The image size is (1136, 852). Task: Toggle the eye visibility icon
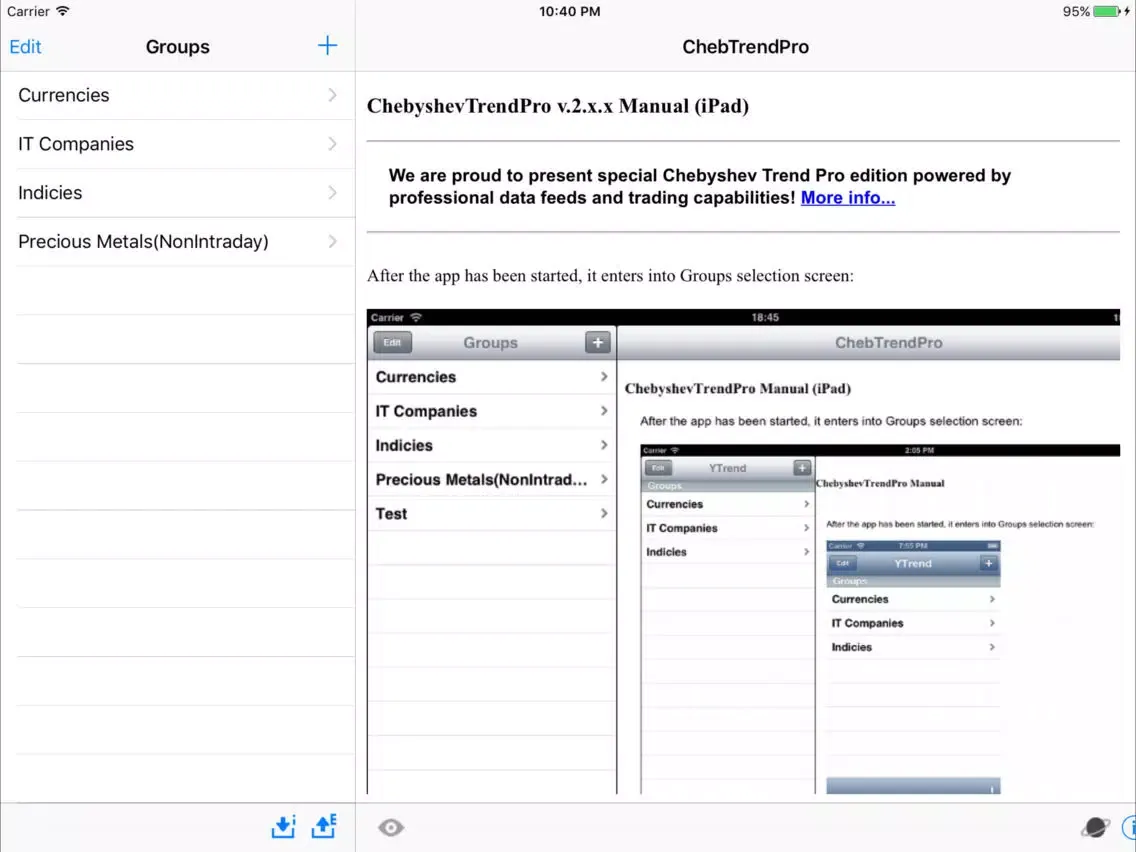(x=390, y=827)
